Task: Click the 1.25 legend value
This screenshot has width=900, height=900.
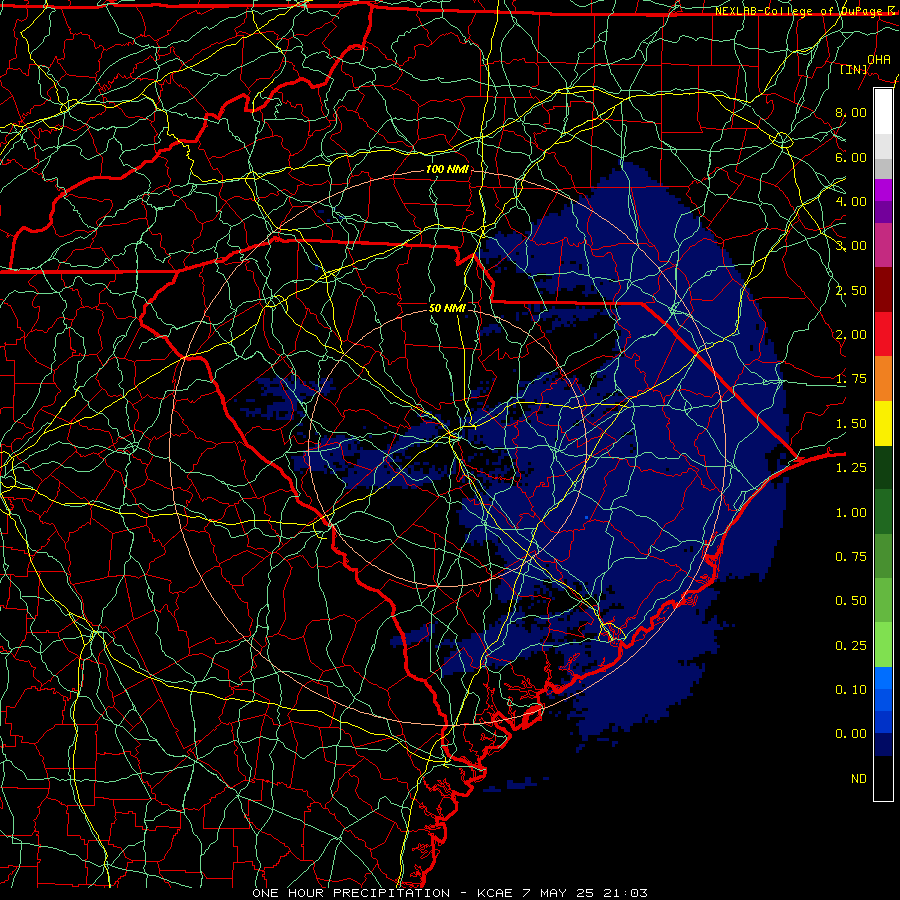Action: 851,468
